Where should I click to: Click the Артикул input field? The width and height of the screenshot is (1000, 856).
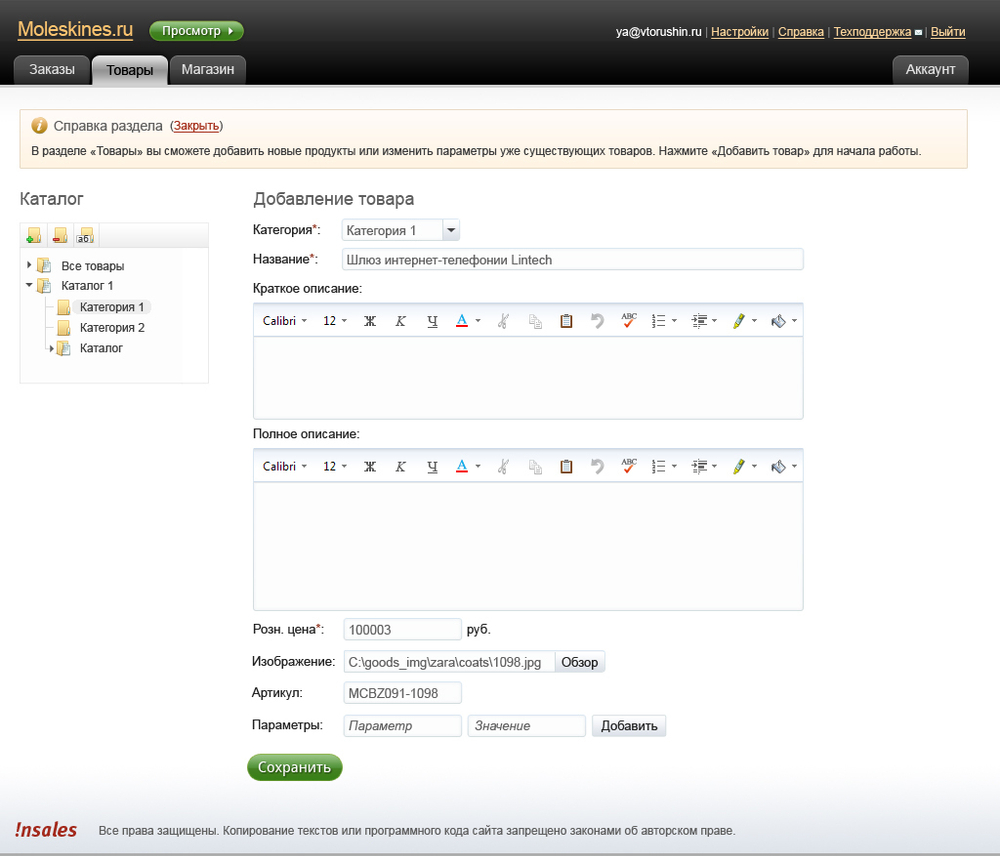point(402,693)
